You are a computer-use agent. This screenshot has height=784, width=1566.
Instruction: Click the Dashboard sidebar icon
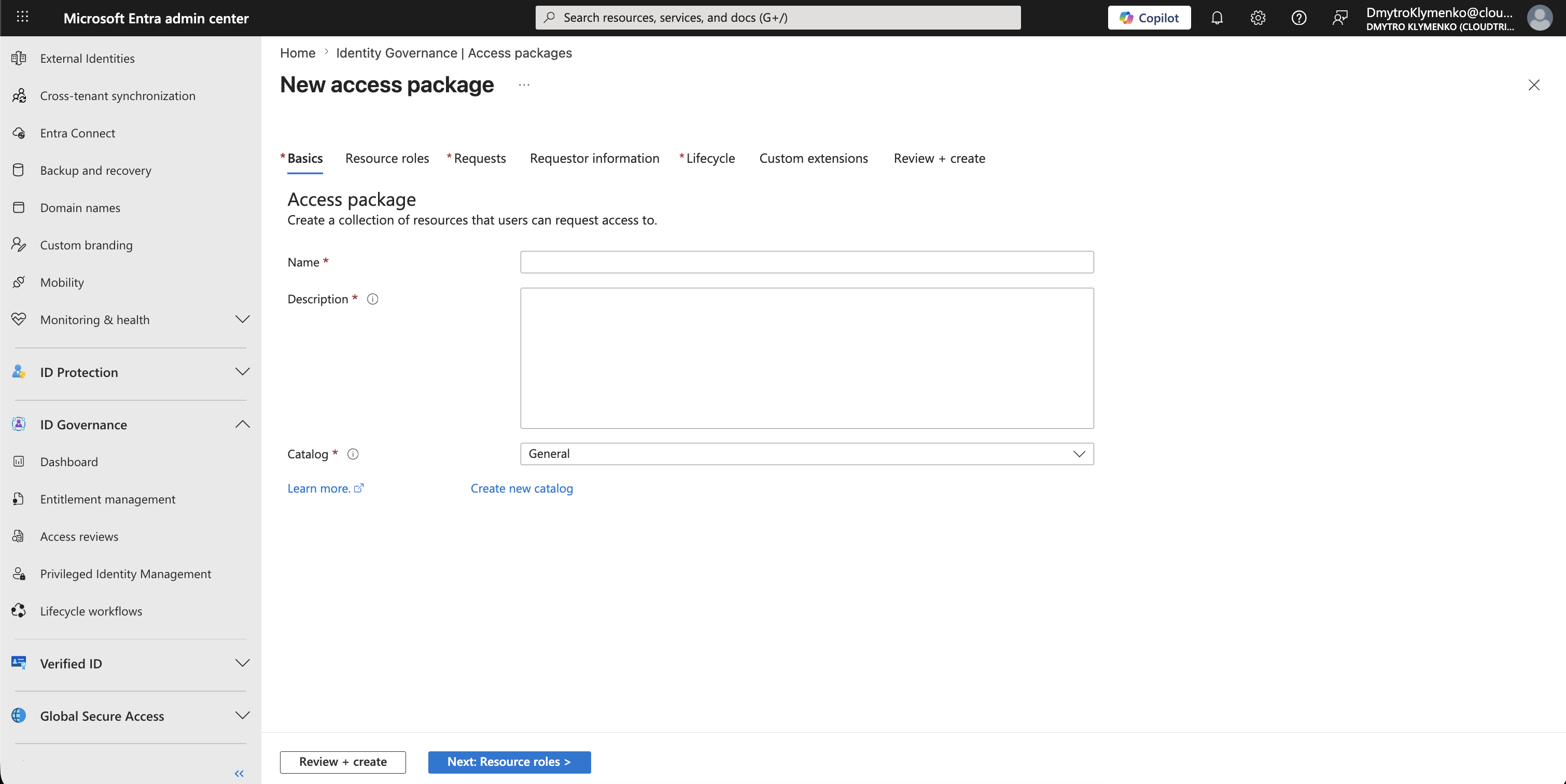(x=19, y=462)
